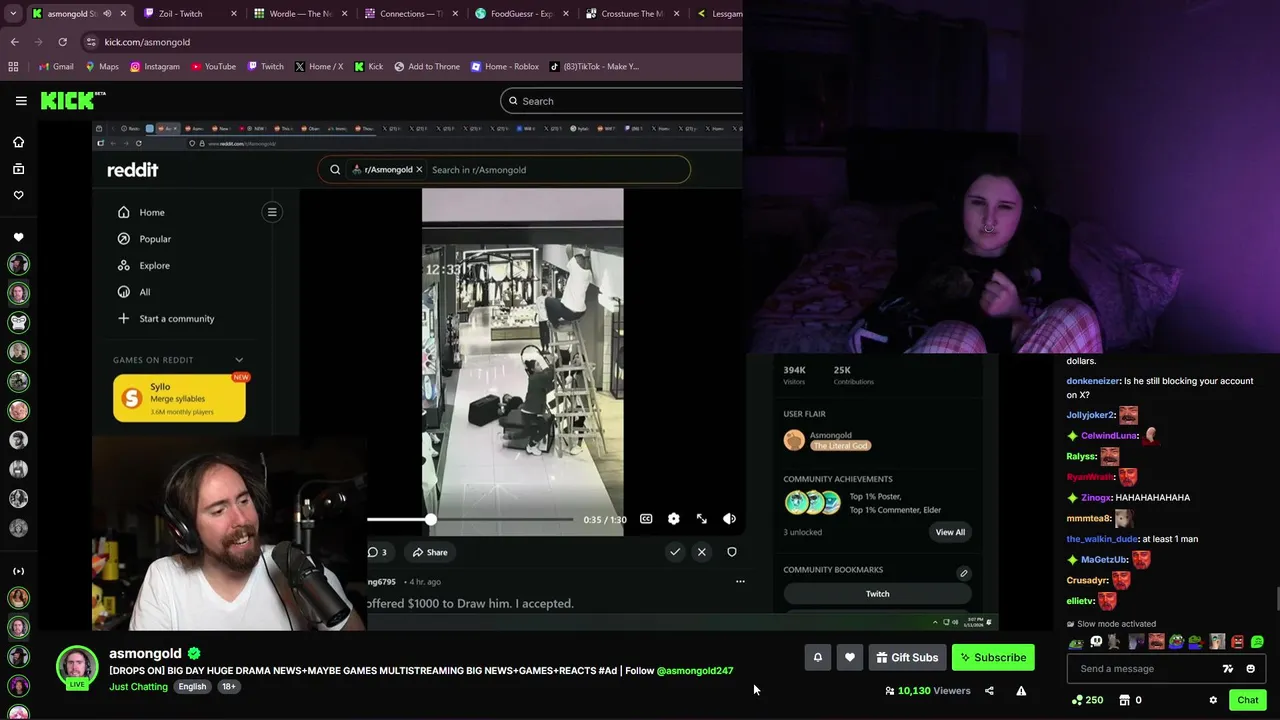Go to Kick homepage via logo
1280x720 pixels.
[72, 100]
